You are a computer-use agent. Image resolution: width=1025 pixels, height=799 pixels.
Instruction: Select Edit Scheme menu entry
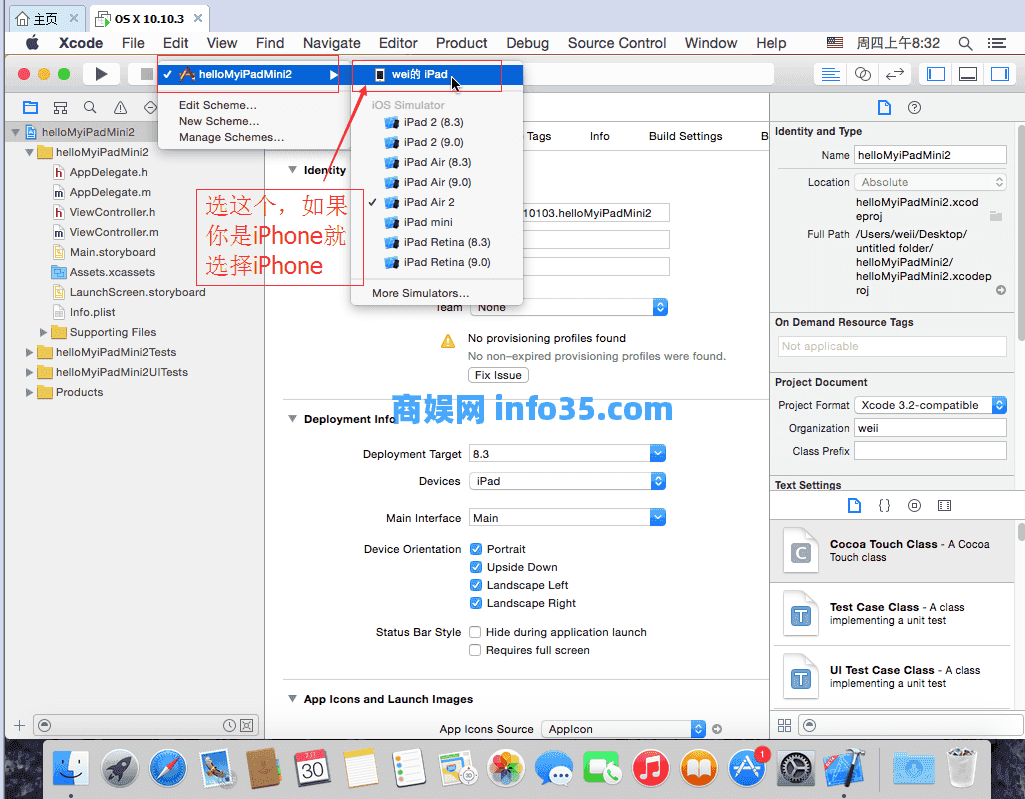click(218, 105)
